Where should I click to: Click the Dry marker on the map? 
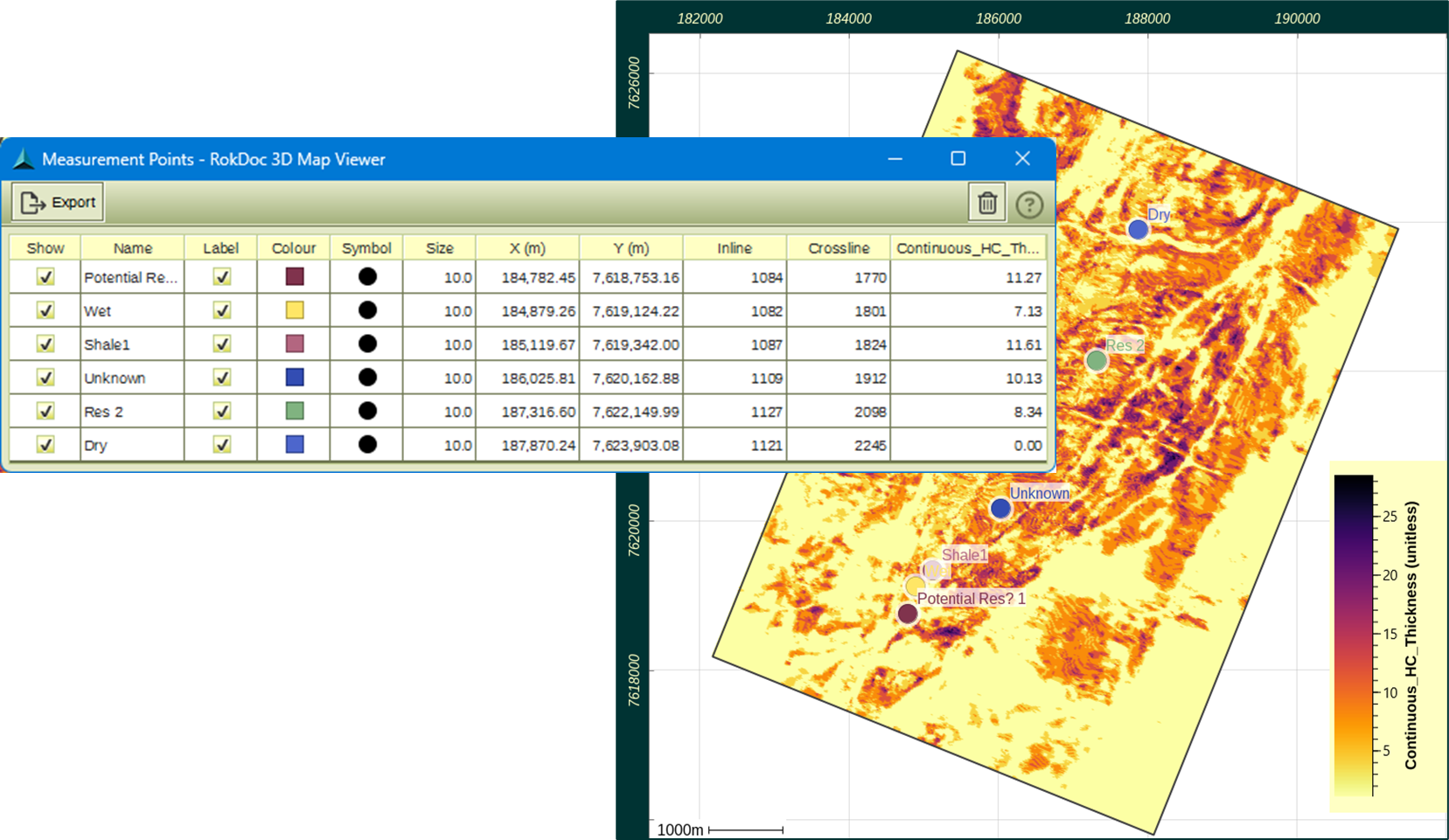pyautogui.click(x=1137, y=230)
